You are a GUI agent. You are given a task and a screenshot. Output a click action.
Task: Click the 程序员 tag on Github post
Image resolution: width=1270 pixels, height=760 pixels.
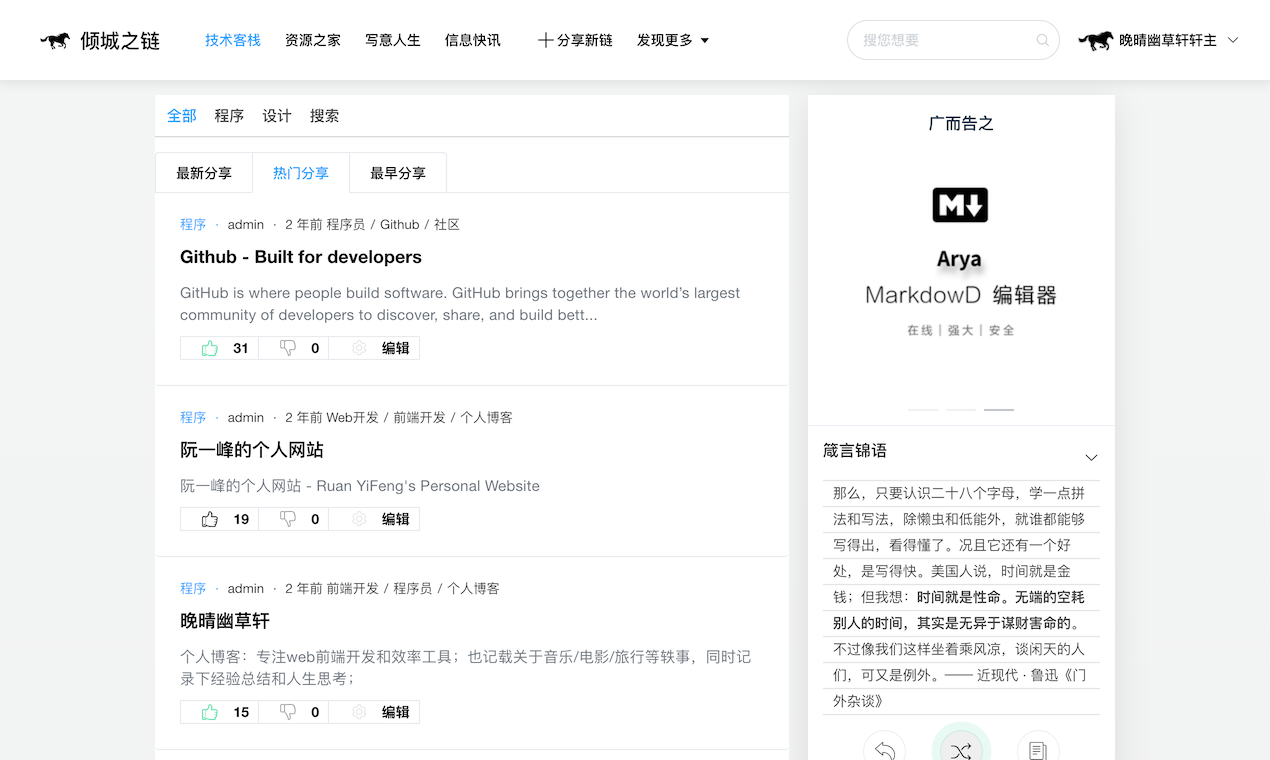tap(346, 225)
